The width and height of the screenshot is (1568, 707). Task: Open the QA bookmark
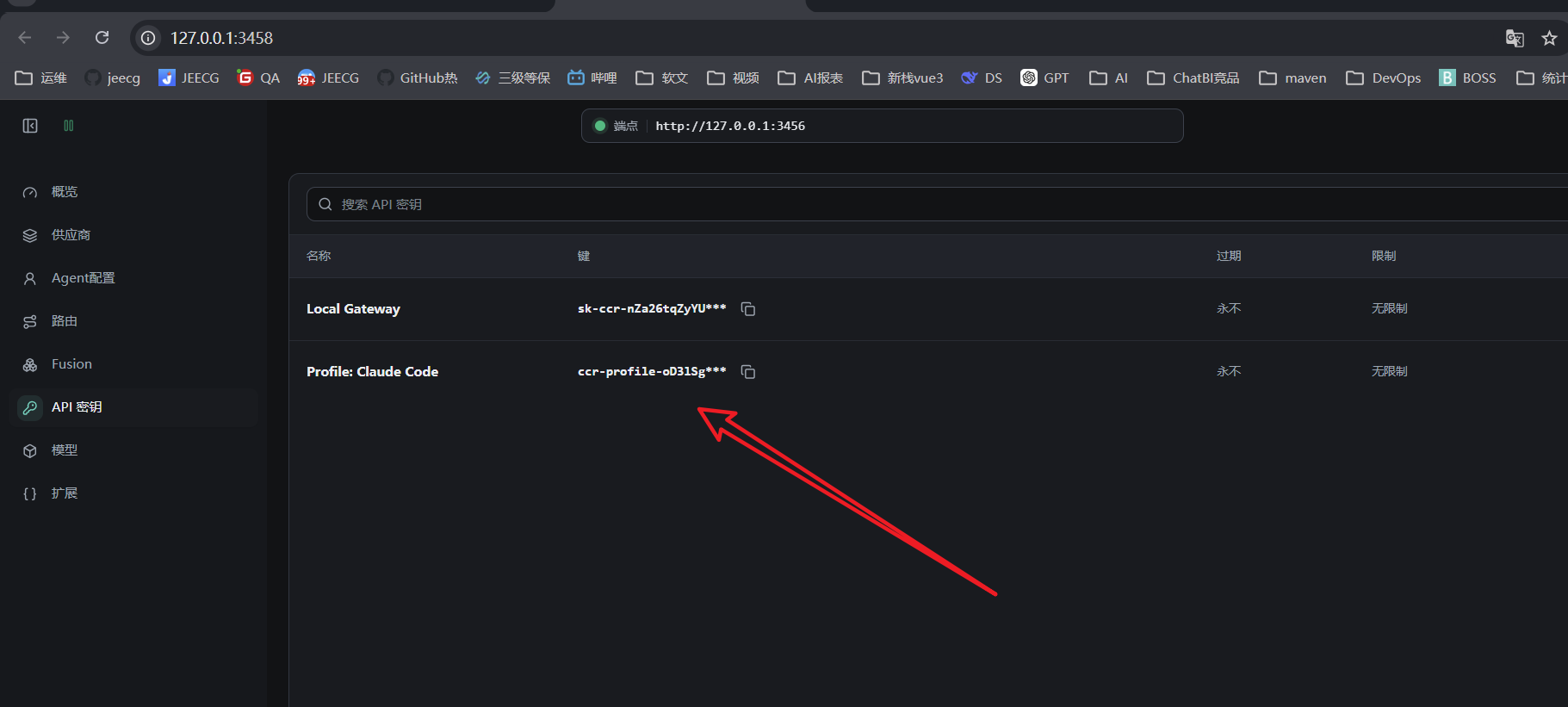258,78
